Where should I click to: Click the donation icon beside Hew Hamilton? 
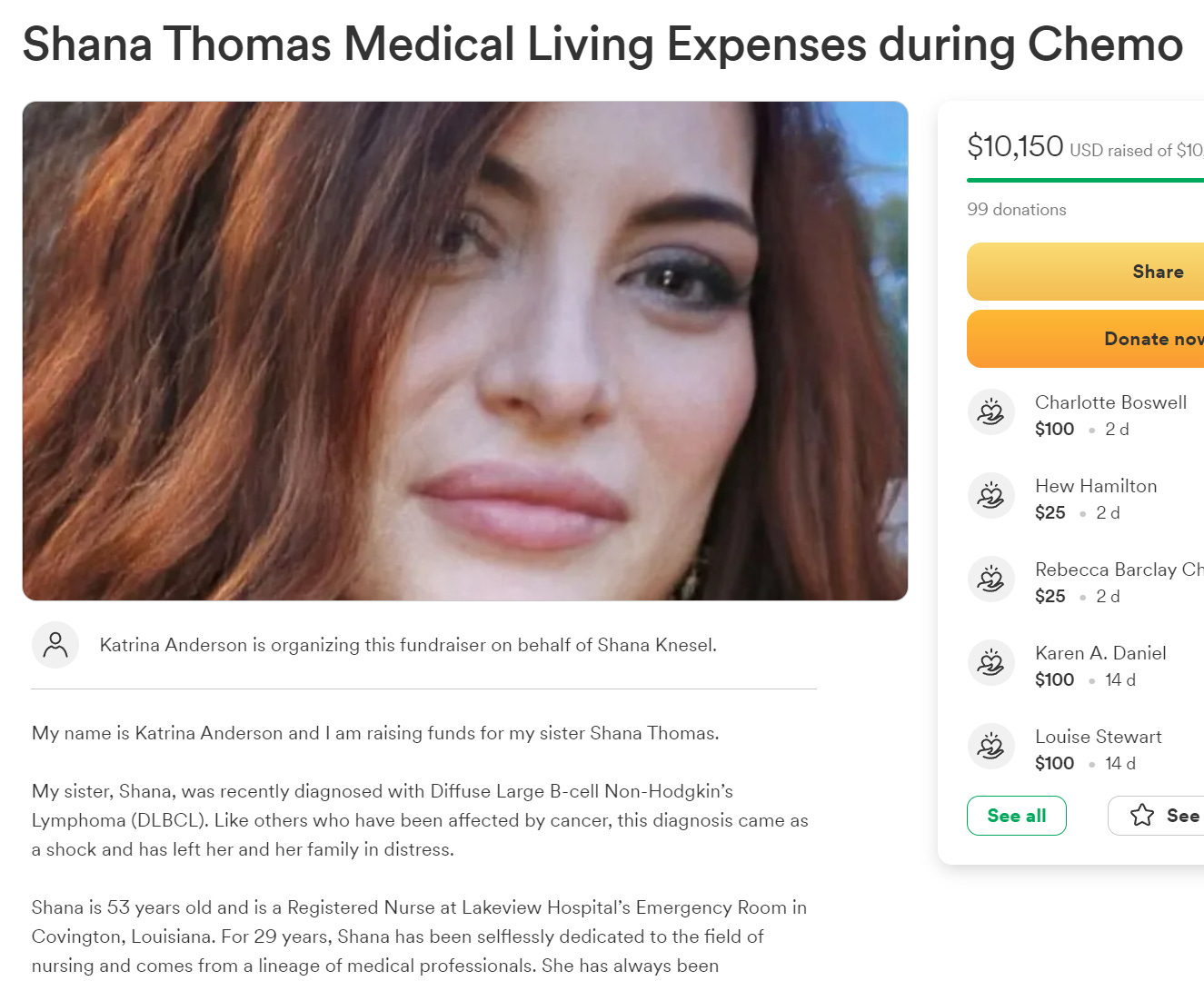click(x=990, y=496)
